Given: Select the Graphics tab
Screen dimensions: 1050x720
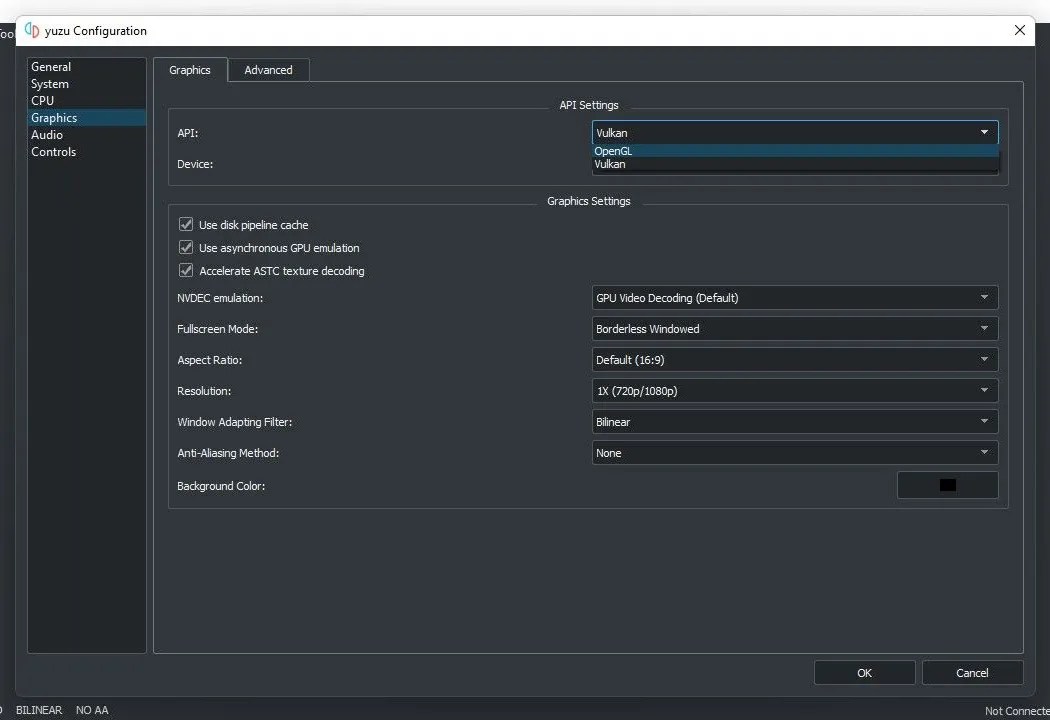Looking at the screenshot, I should (x=190, y=69).
